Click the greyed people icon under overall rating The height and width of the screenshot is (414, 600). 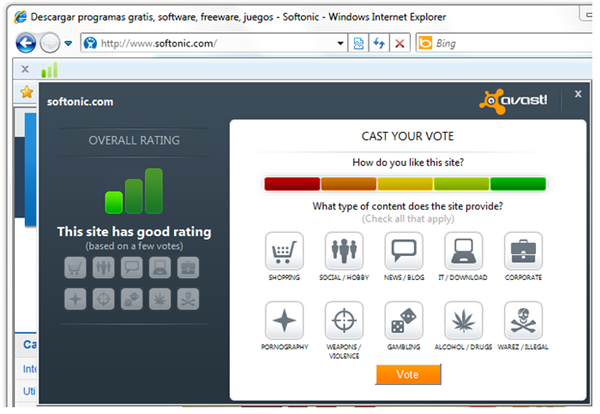click(x=103, y=267)
